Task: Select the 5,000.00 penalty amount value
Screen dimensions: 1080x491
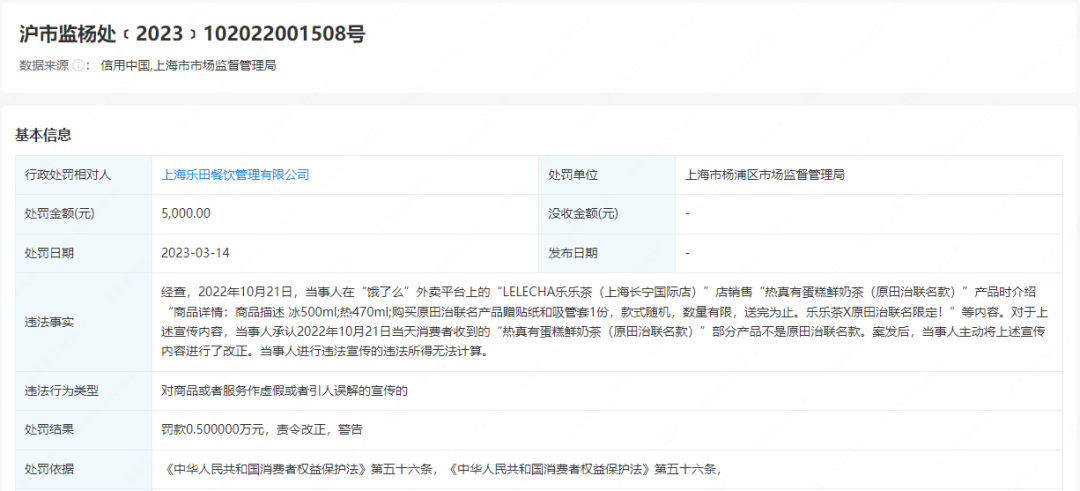Action: 186,214
